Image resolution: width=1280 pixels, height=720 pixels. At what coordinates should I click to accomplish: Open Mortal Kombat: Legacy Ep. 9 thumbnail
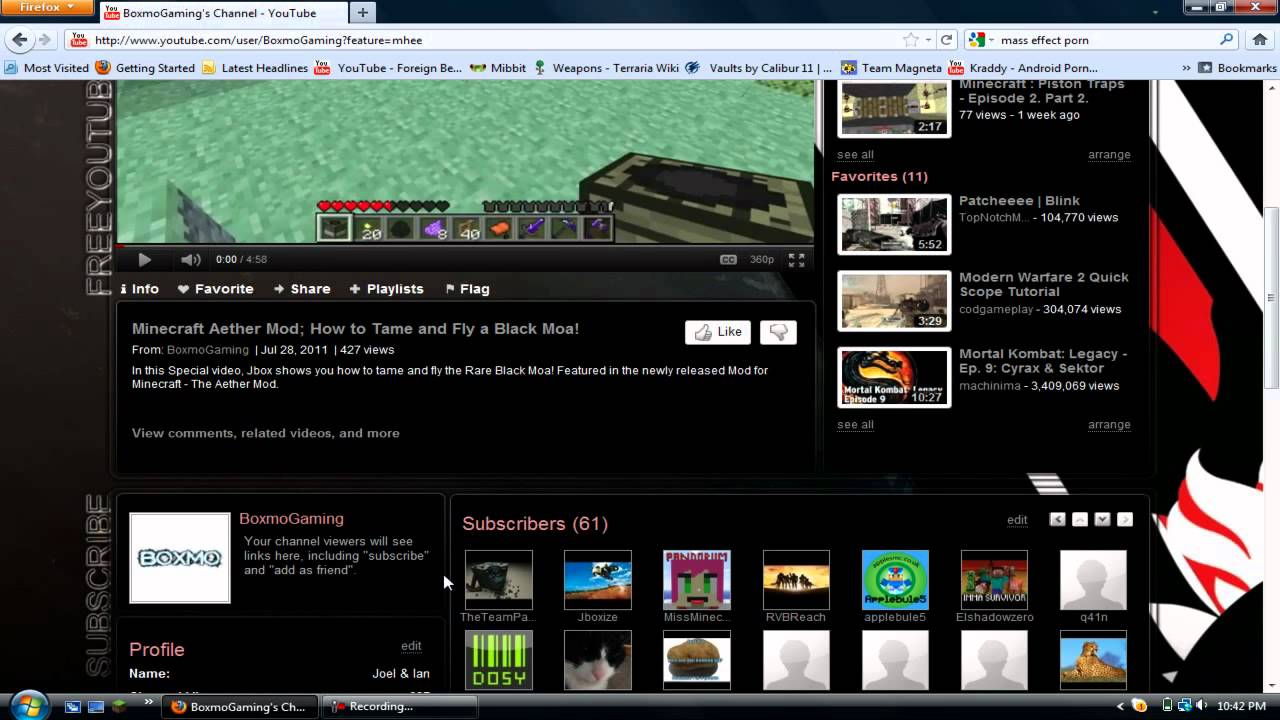point(894,377)
